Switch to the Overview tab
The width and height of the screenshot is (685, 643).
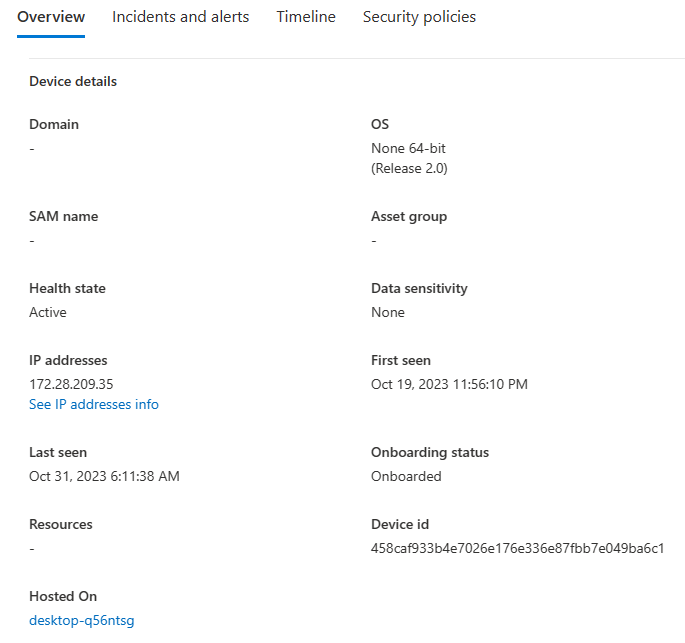click(x=51, y=17)
